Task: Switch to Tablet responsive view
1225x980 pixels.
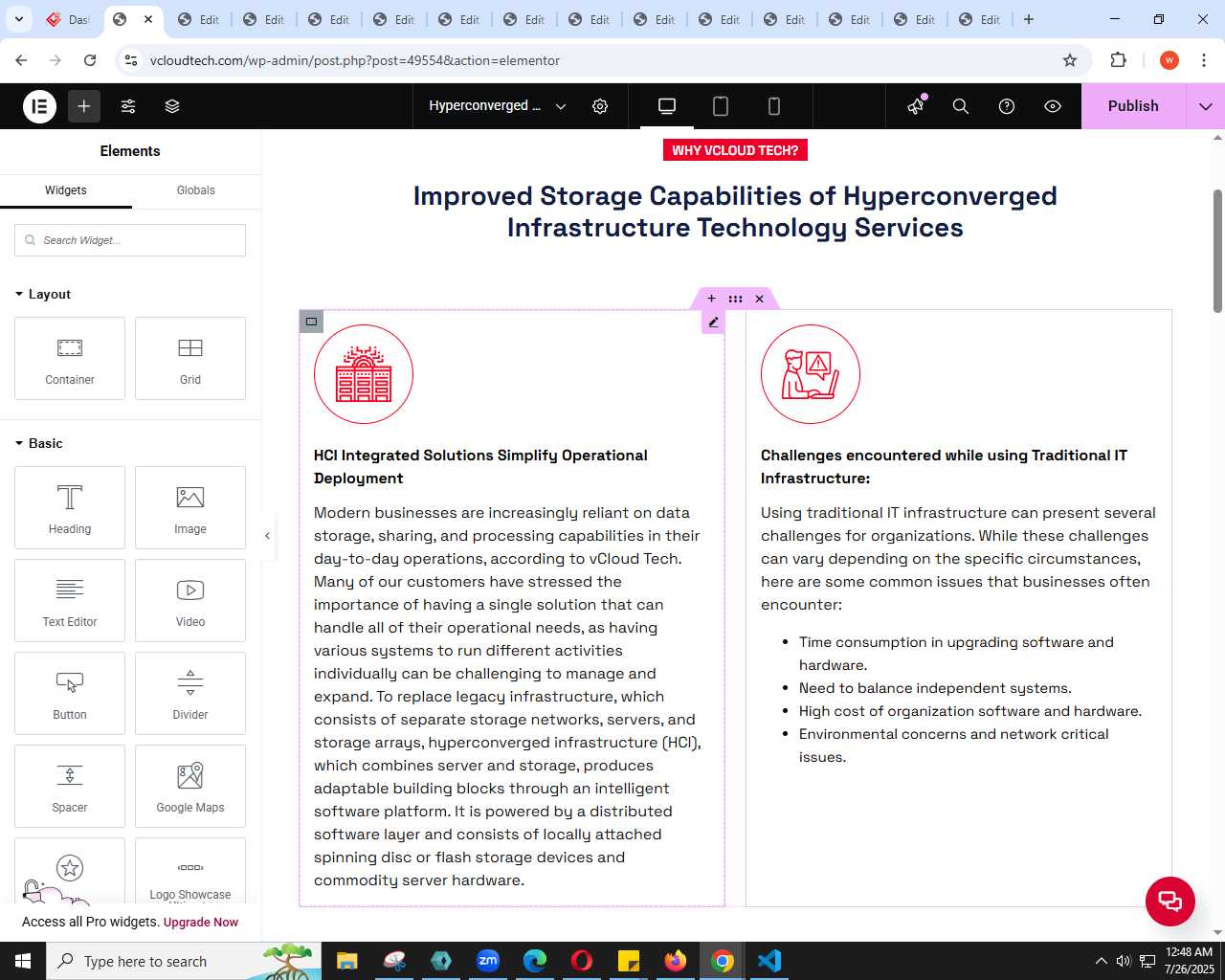Action: (721, 106)
